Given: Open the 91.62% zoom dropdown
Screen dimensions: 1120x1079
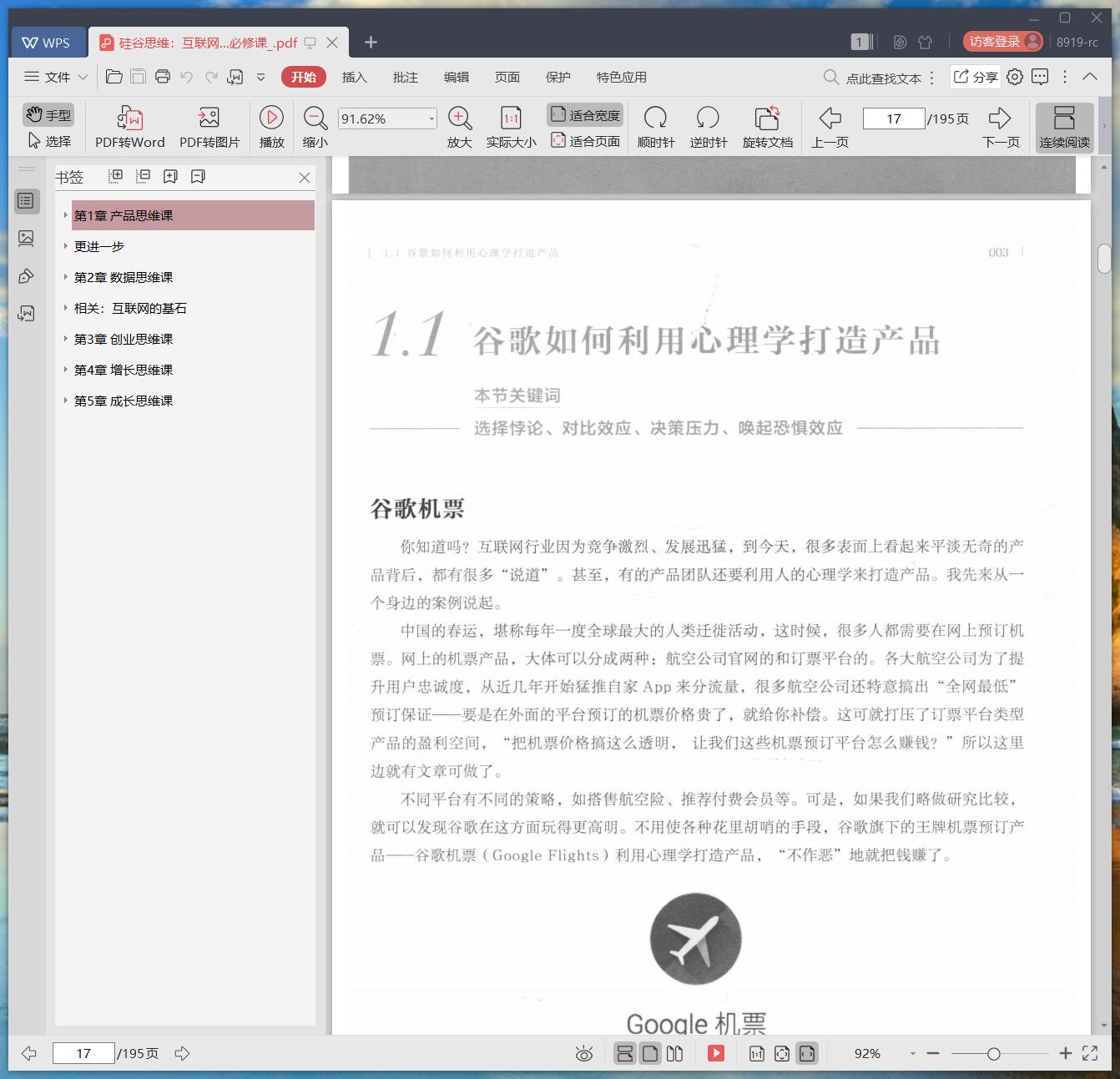Looking at the screenshot, I should point(431,118).
